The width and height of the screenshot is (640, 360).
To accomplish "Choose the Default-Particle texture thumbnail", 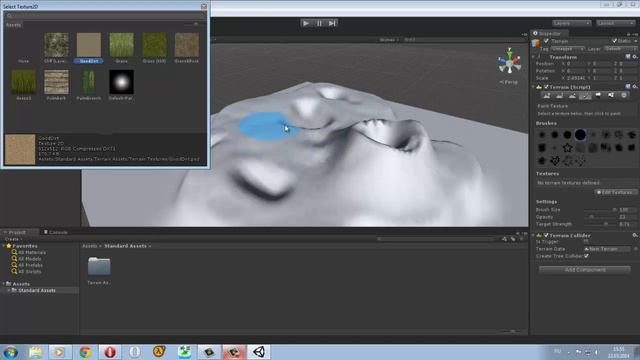I will click(x=121, y=82).
